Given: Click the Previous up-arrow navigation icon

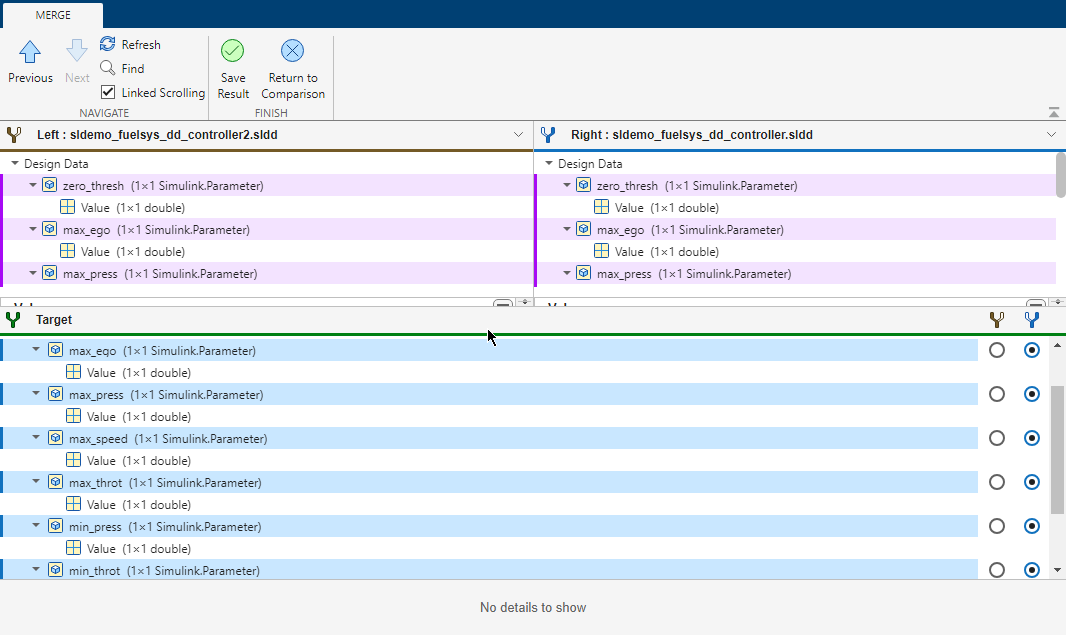Looking at the screenshot, I should point(30,51).
